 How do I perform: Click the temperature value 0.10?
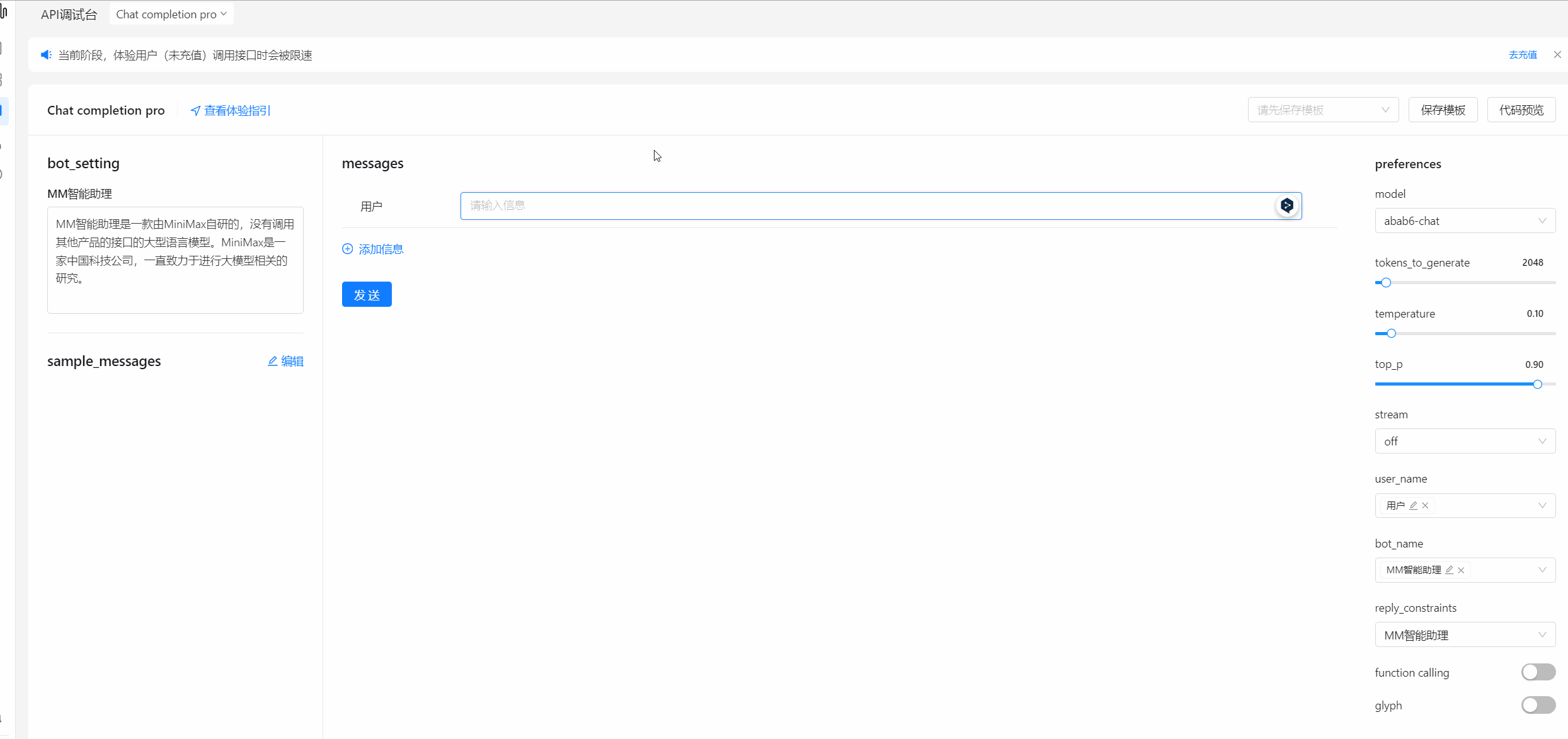click(x=1535, y=314)
